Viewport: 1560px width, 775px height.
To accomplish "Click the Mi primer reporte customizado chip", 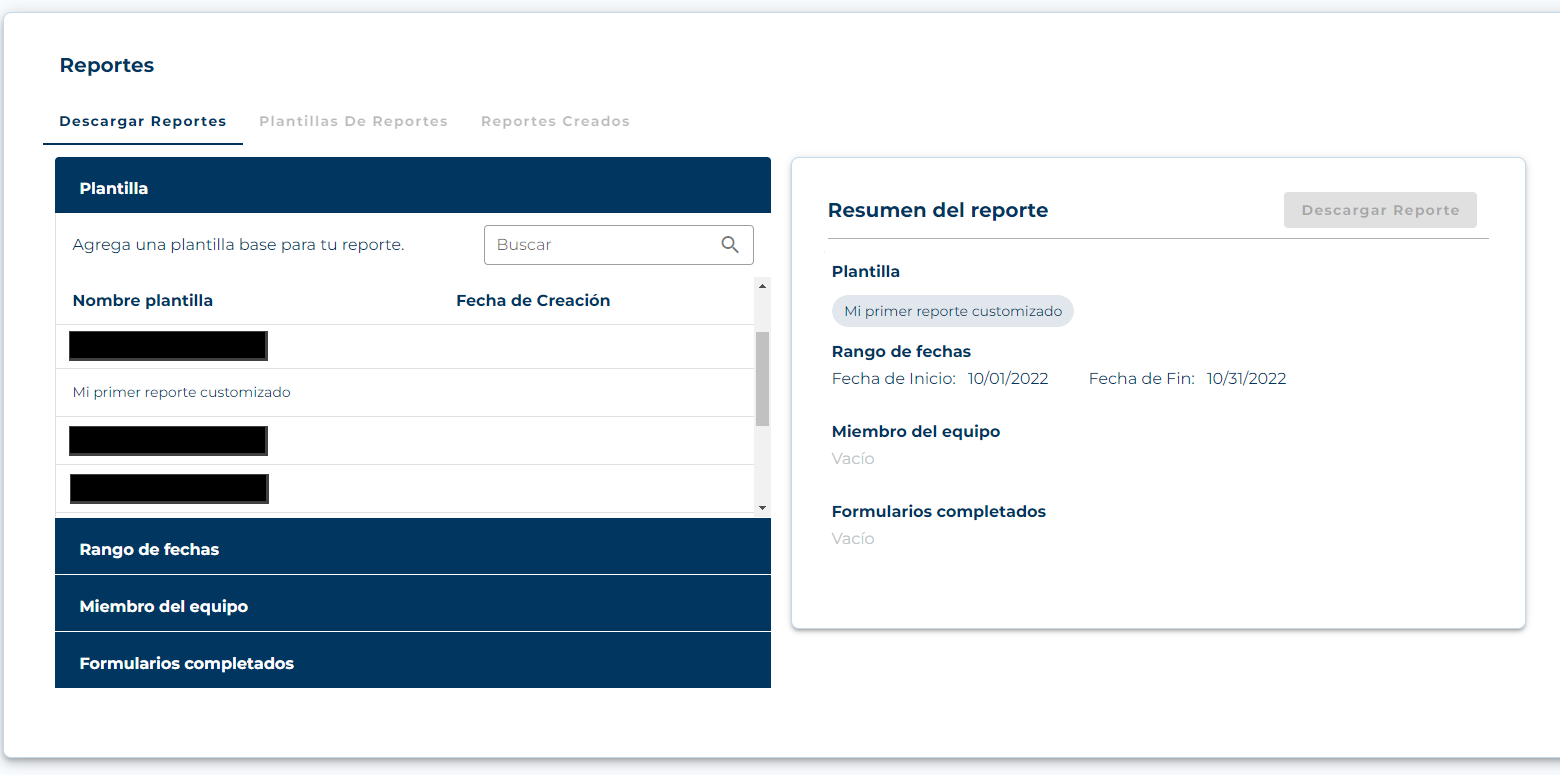I will 953,311.
